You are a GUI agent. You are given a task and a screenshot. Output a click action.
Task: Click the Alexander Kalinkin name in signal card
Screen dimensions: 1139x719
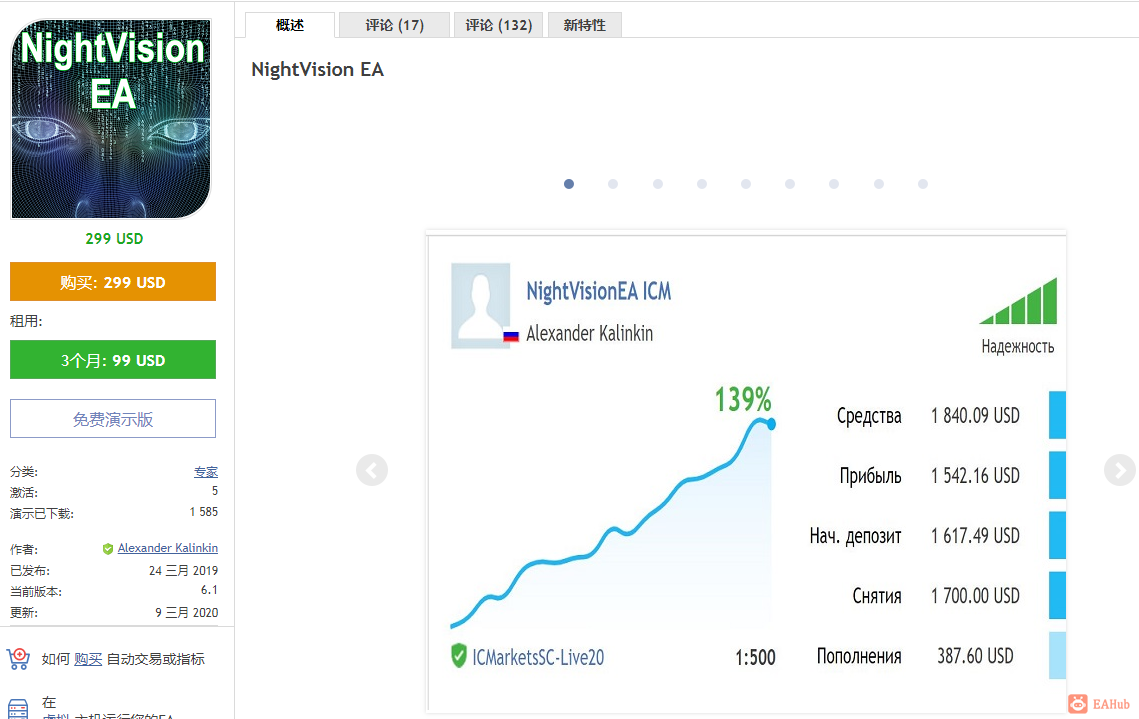click(589, 333)
